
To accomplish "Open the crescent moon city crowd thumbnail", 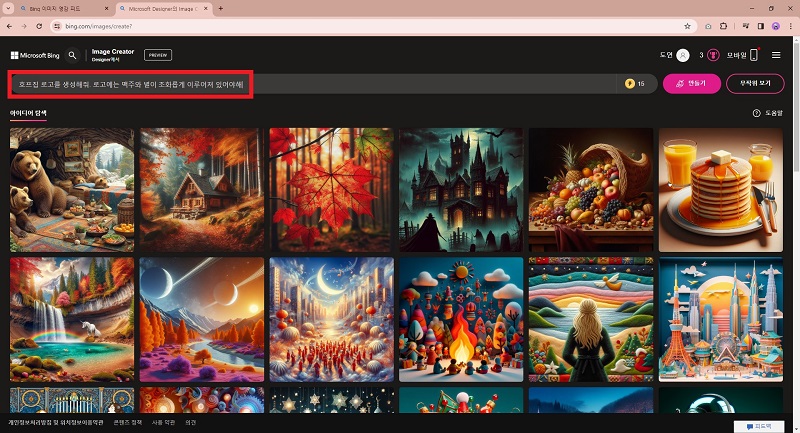I will click(x=332, y=319).
